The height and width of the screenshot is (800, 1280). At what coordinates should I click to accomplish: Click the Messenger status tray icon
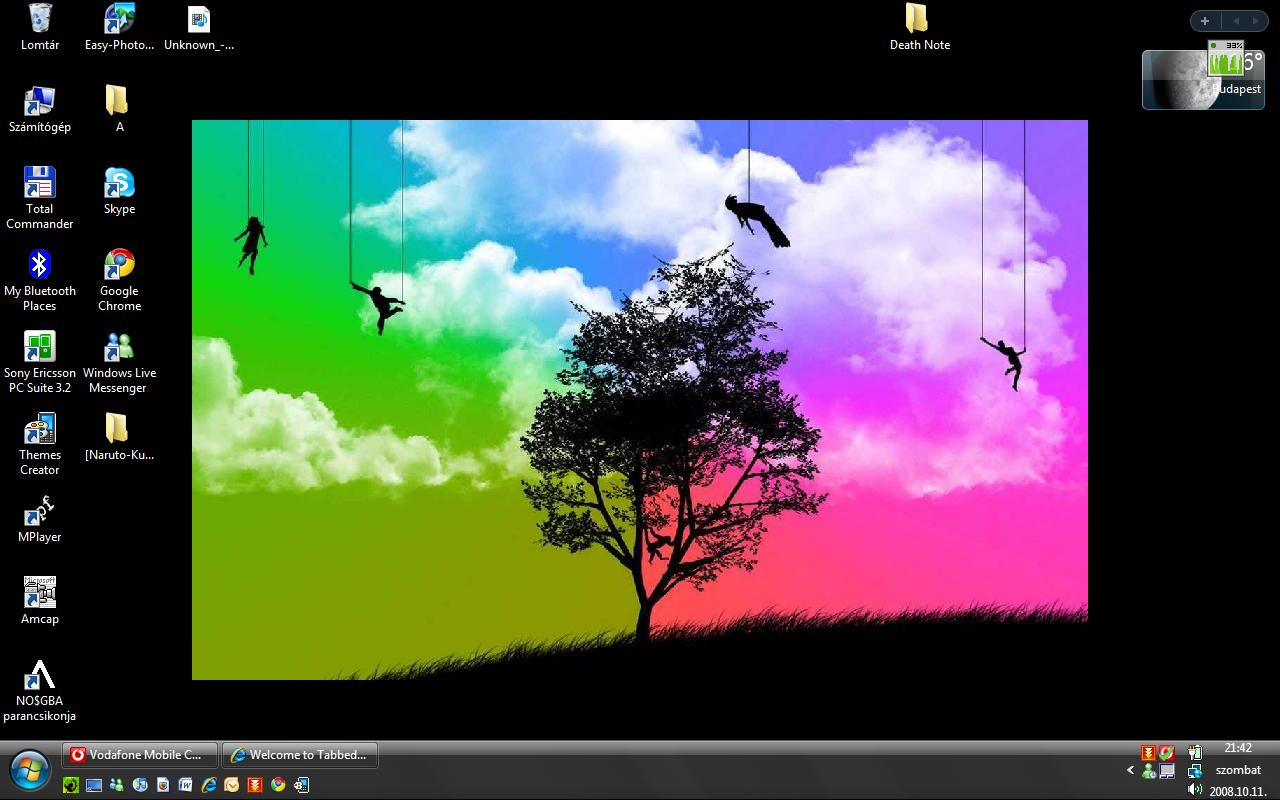(x=1148, y=771)
